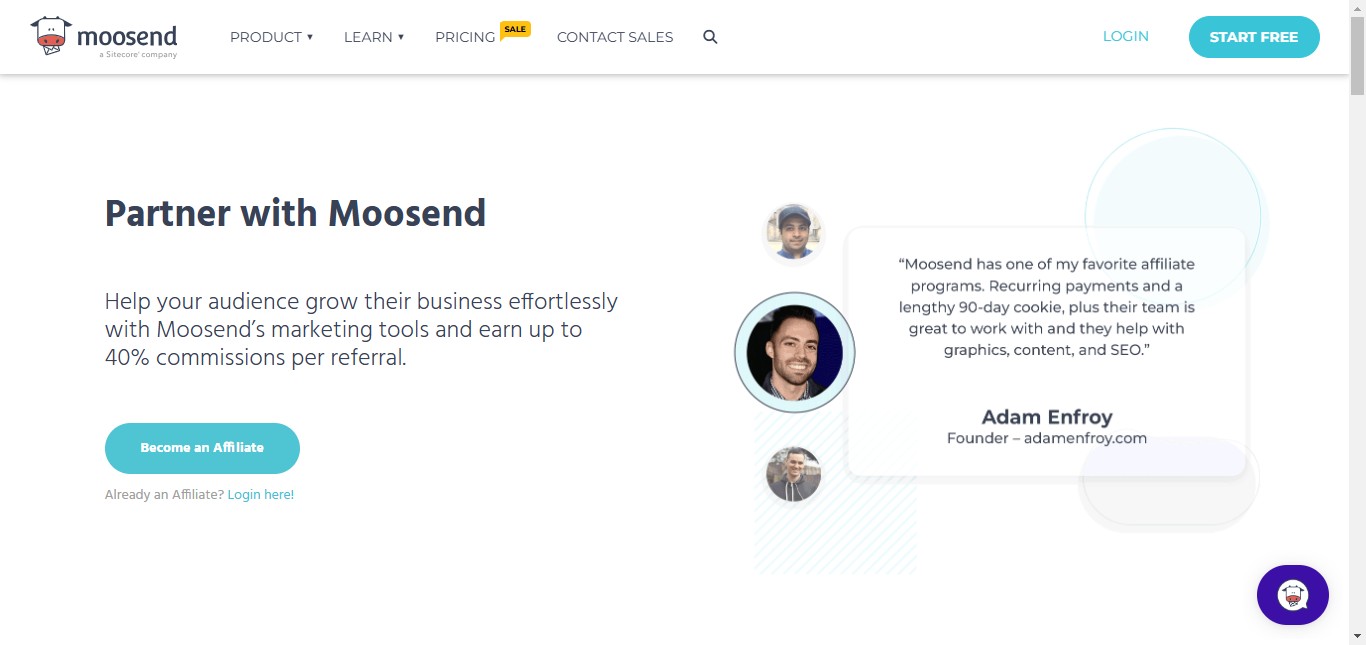Click the START FREE button
The height and width of the screenshot is (645, 1366).
(x=1254, y=37)
